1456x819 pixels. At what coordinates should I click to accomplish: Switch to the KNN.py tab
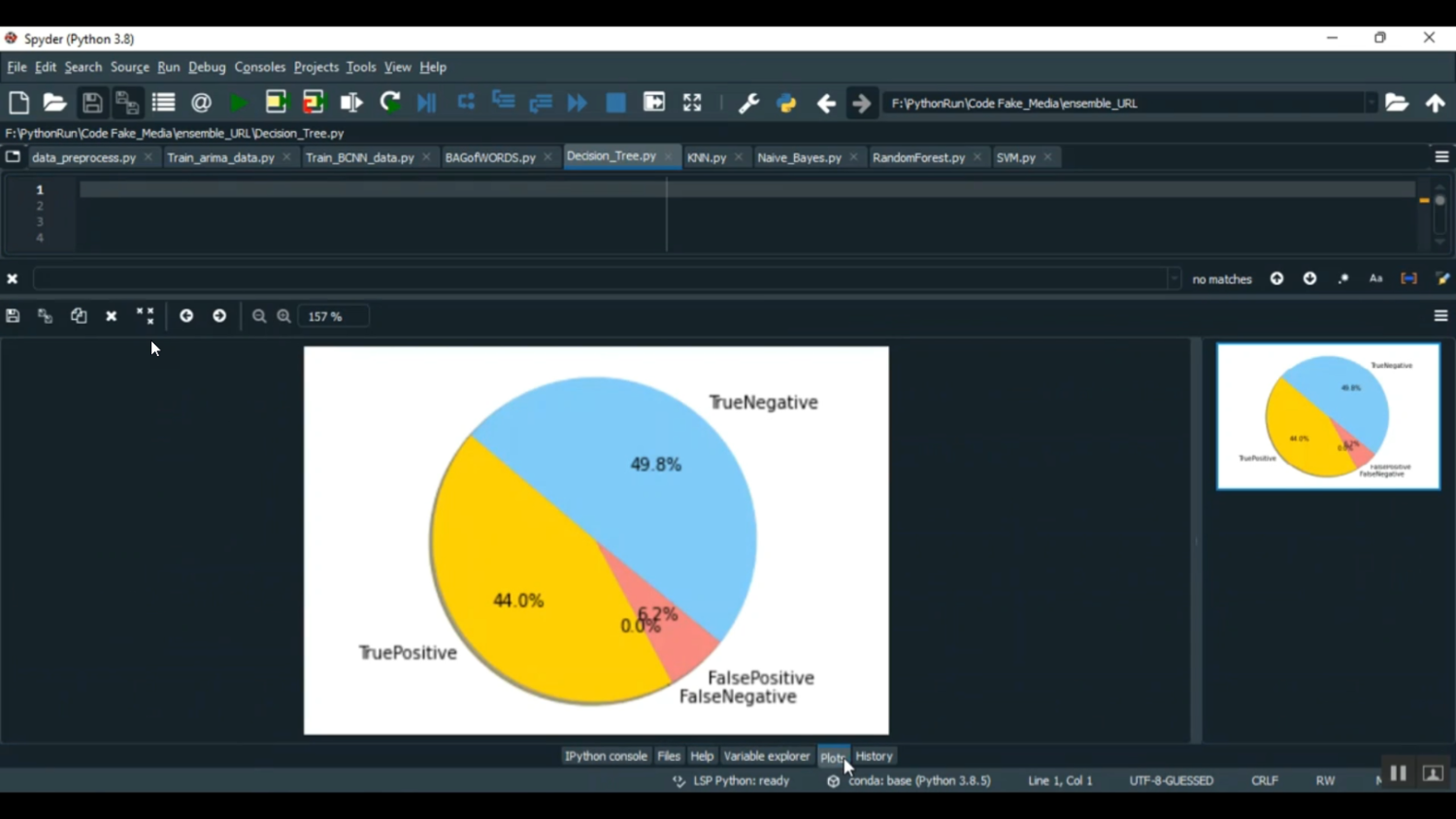point(707,157)
